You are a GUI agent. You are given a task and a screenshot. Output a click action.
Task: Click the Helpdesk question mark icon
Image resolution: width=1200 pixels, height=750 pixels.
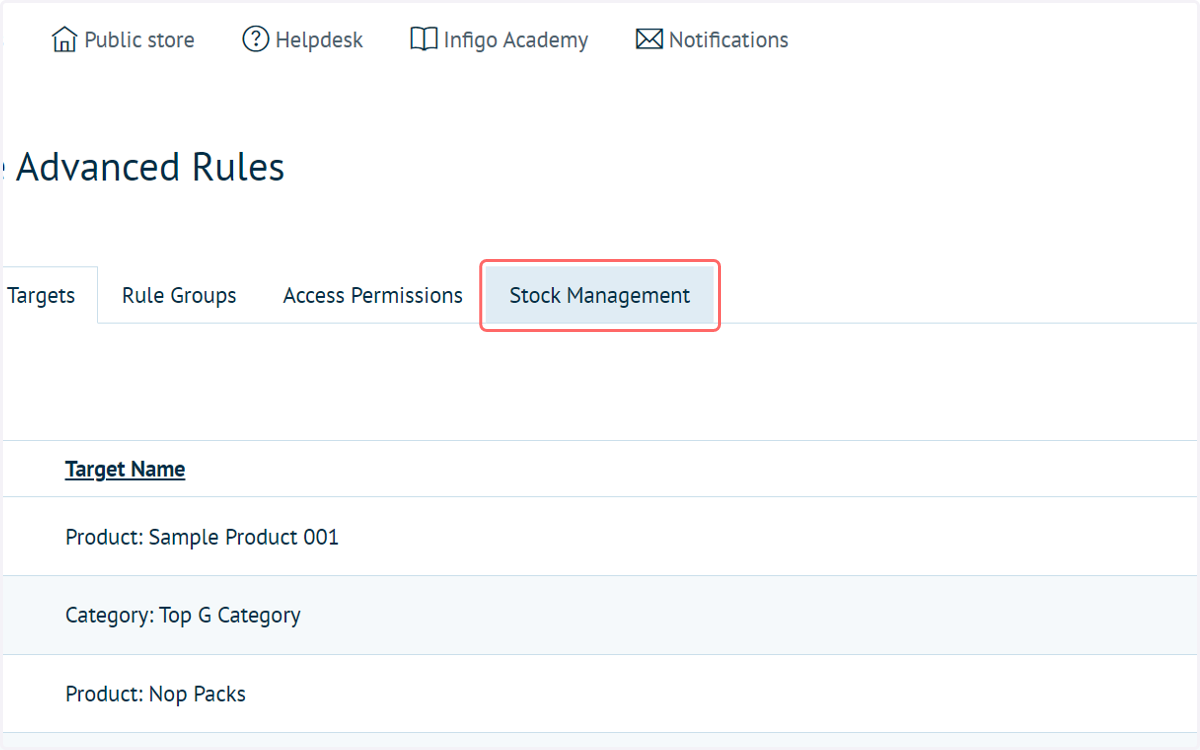[x=256, y=40]
